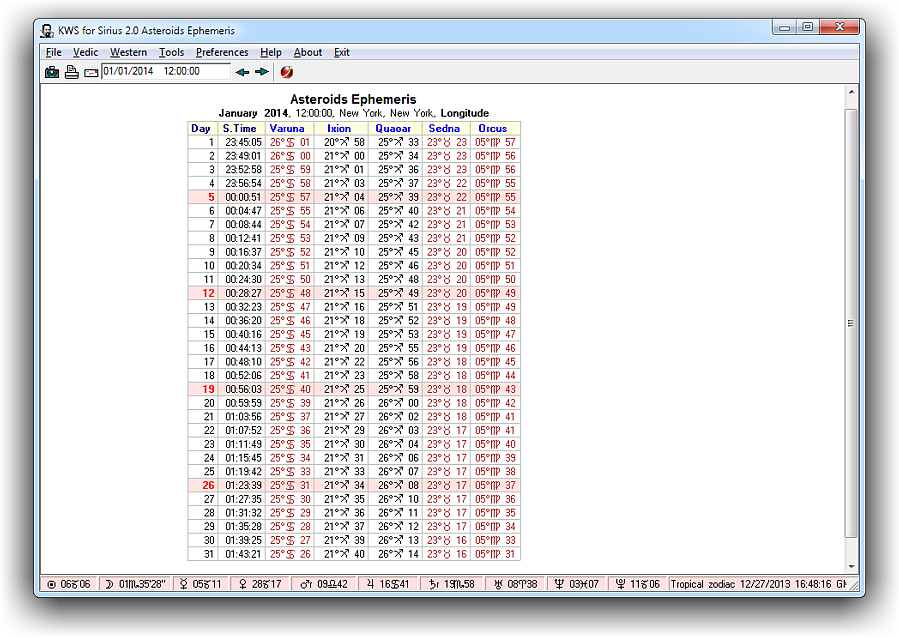
Task: Go to previous month with left arrow
Action: pos(242,72)
